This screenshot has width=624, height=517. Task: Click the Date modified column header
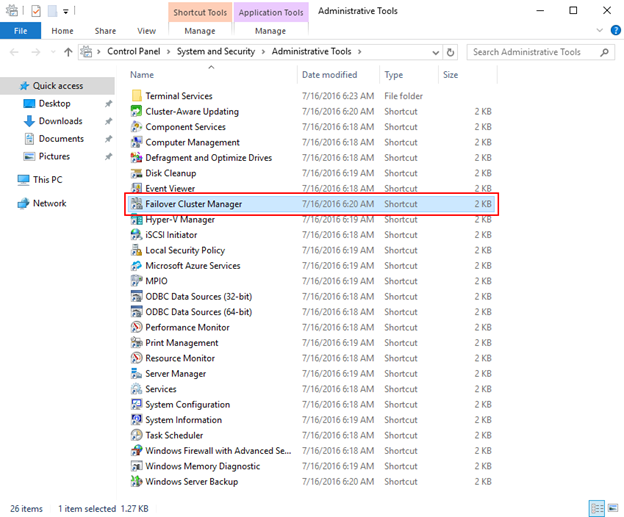point(329,75)
